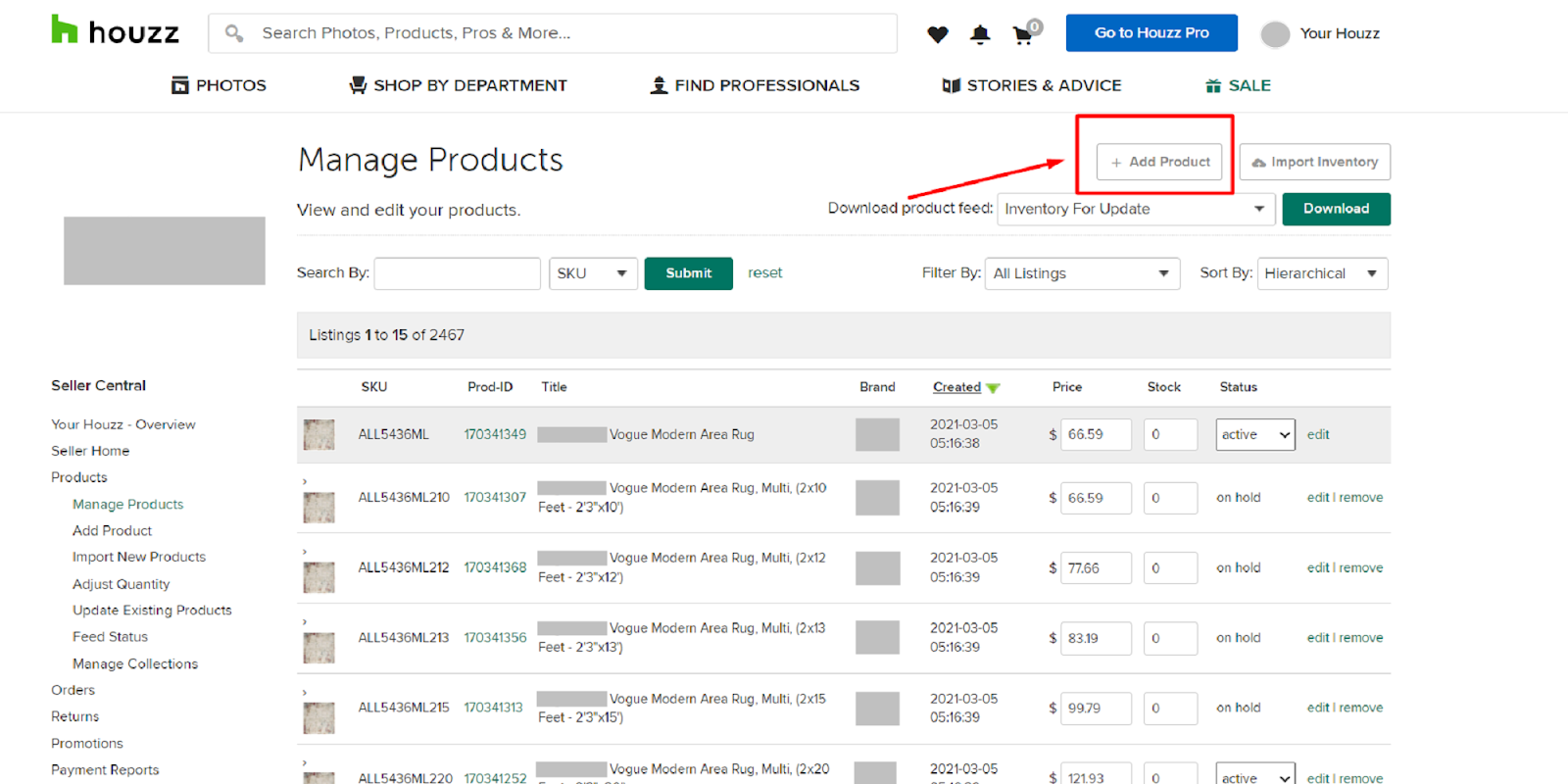Image resolution: width=1568 pixels, height=784 pixels.
Task: Open the heart favorites icon
Action: point(937,34)
